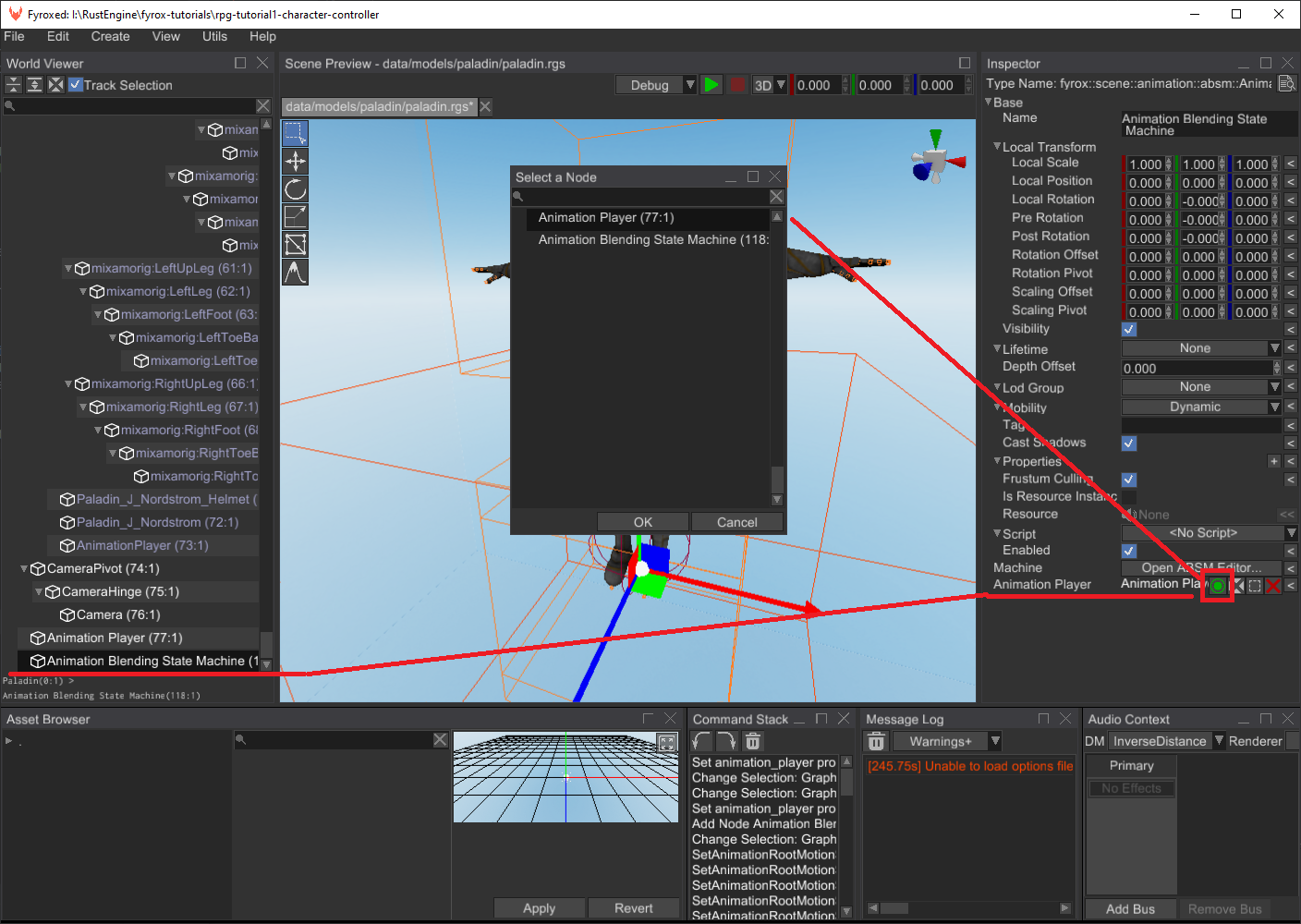Screen dimensions: 1301x924
Task: Click the scene orientation gizmo
Action: click(937, 160)
